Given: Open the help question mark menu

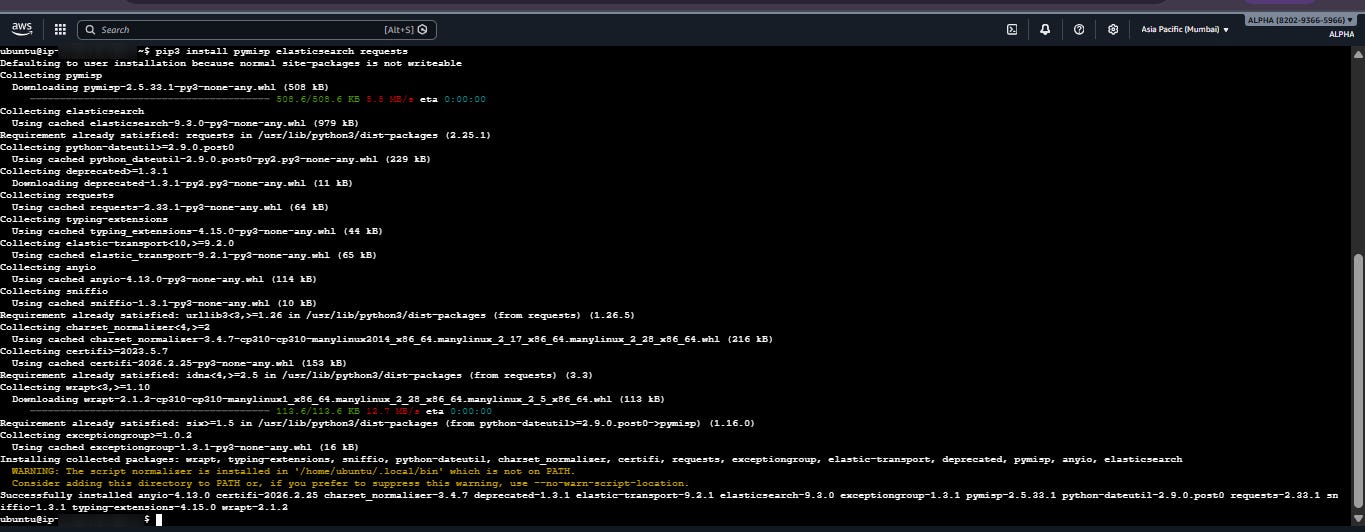Looking at the screenshot, I should click(x=1079, y=30).
